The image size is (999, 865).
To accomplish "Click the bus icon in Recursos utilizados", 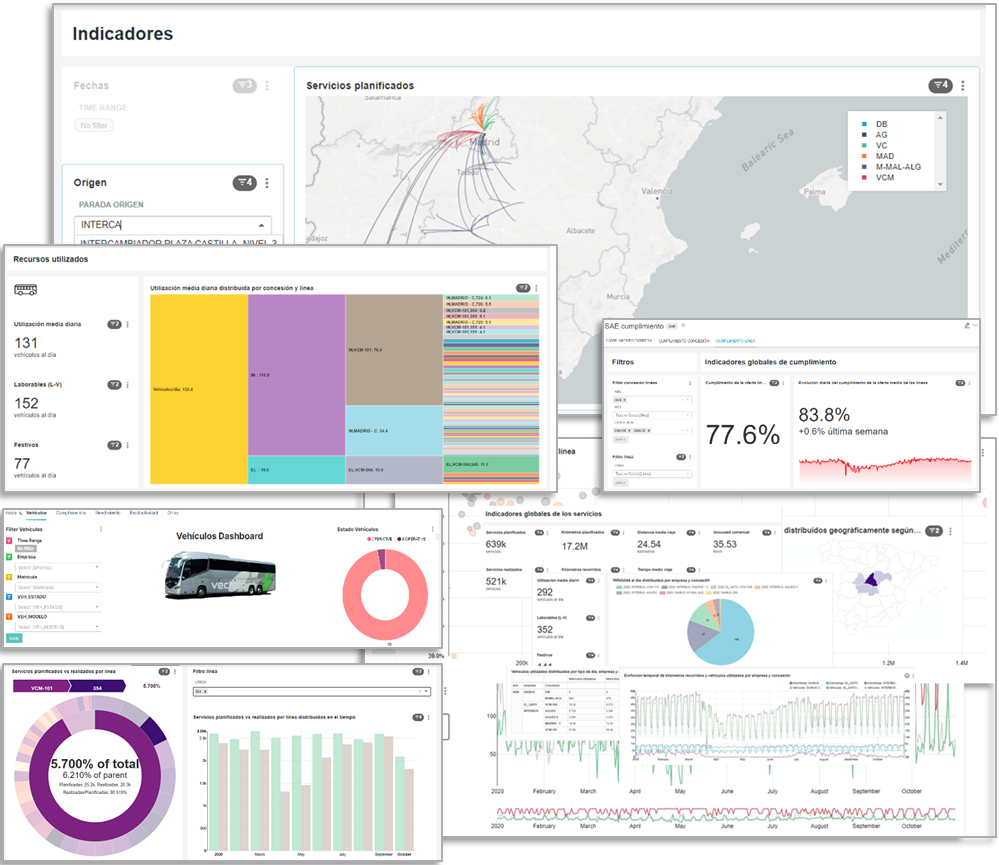I will point(25,290).
